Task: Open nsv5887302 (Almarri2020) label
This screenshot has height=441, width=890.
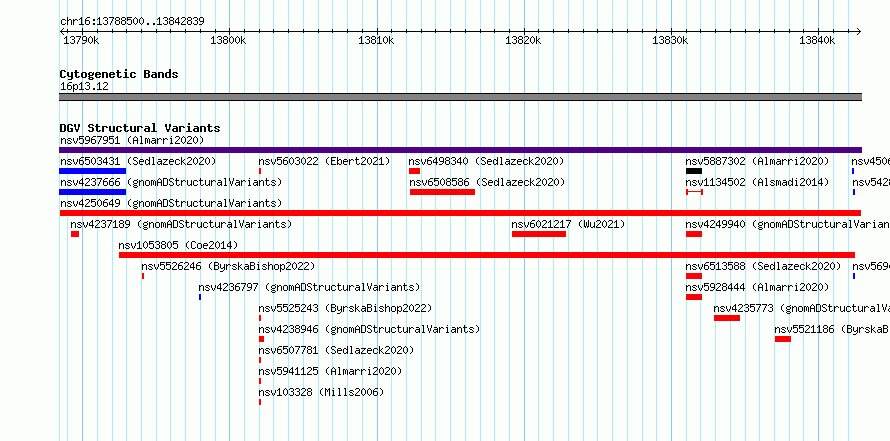Action: click(x=757, y=161)
